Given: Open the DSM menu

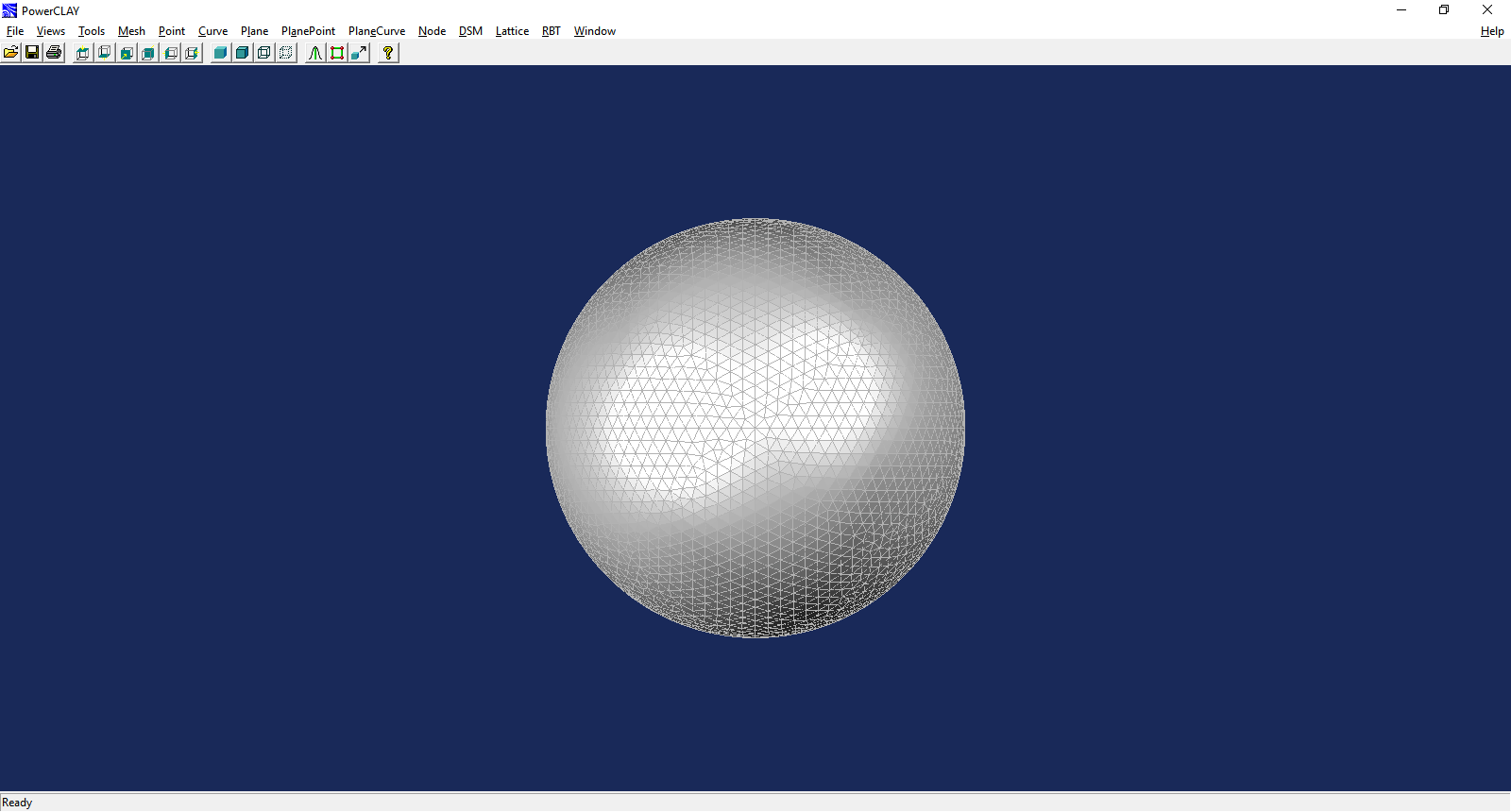Looking at the screenshot, I should (x=470, y=31).
